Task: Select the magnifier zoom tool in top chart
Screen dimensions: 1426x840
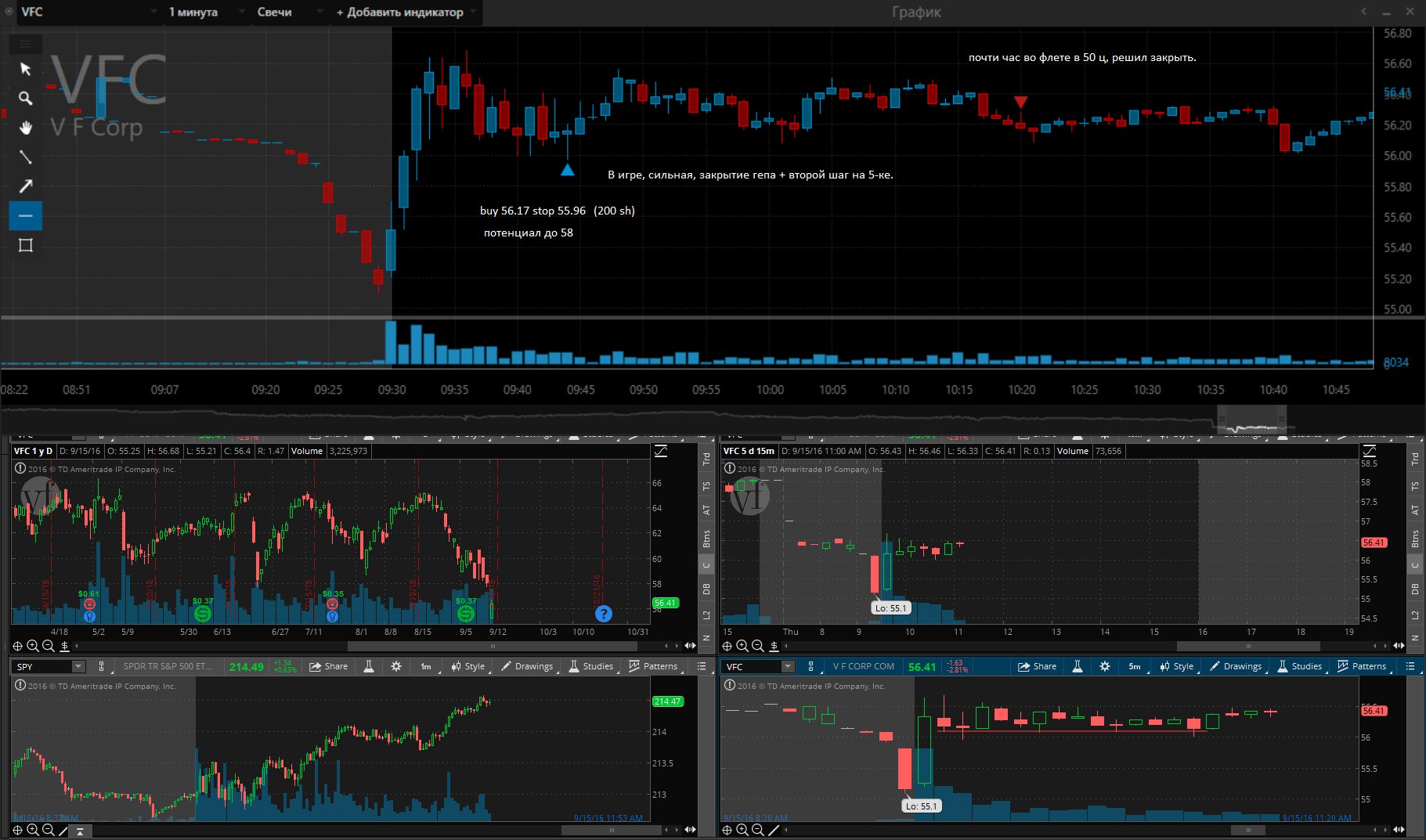Action: point(25,98)
